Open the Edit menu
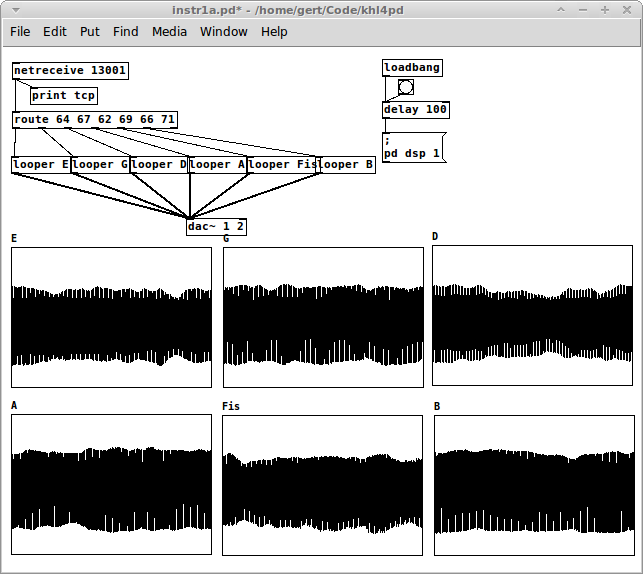The image size is (643, 574). (x=55, y=31)
